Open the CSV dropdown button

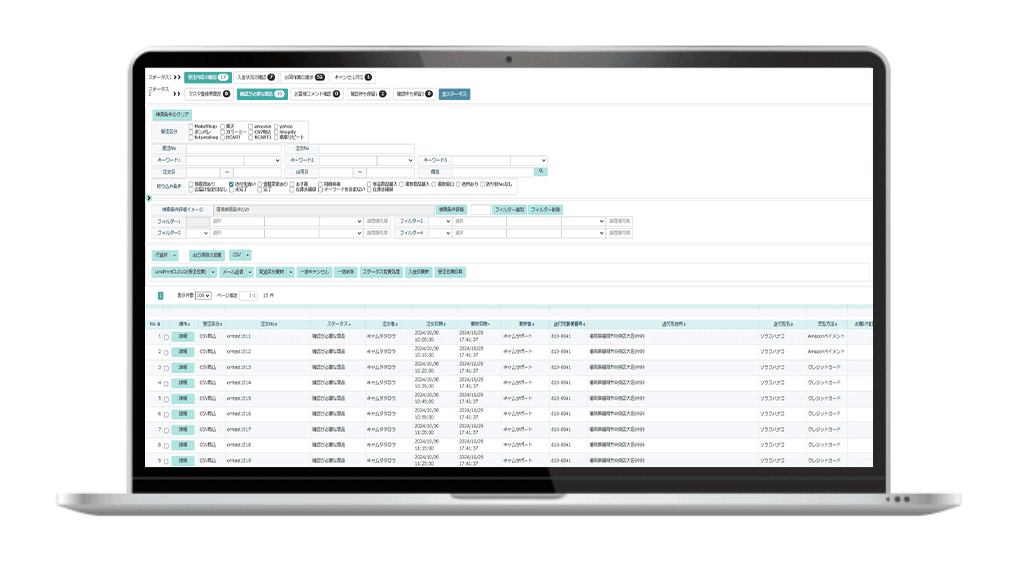[x=240, y=255]
